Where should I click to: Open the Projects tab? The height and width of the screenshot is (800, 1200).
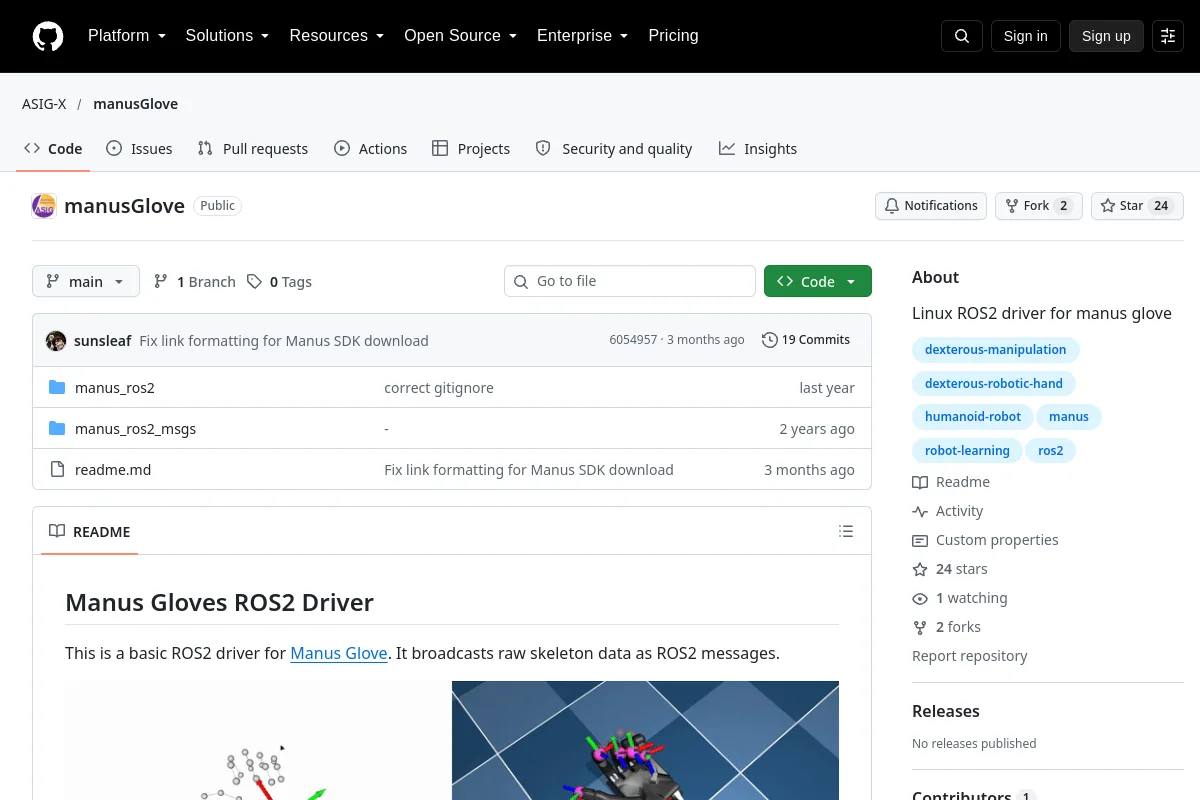coord(471,149)
